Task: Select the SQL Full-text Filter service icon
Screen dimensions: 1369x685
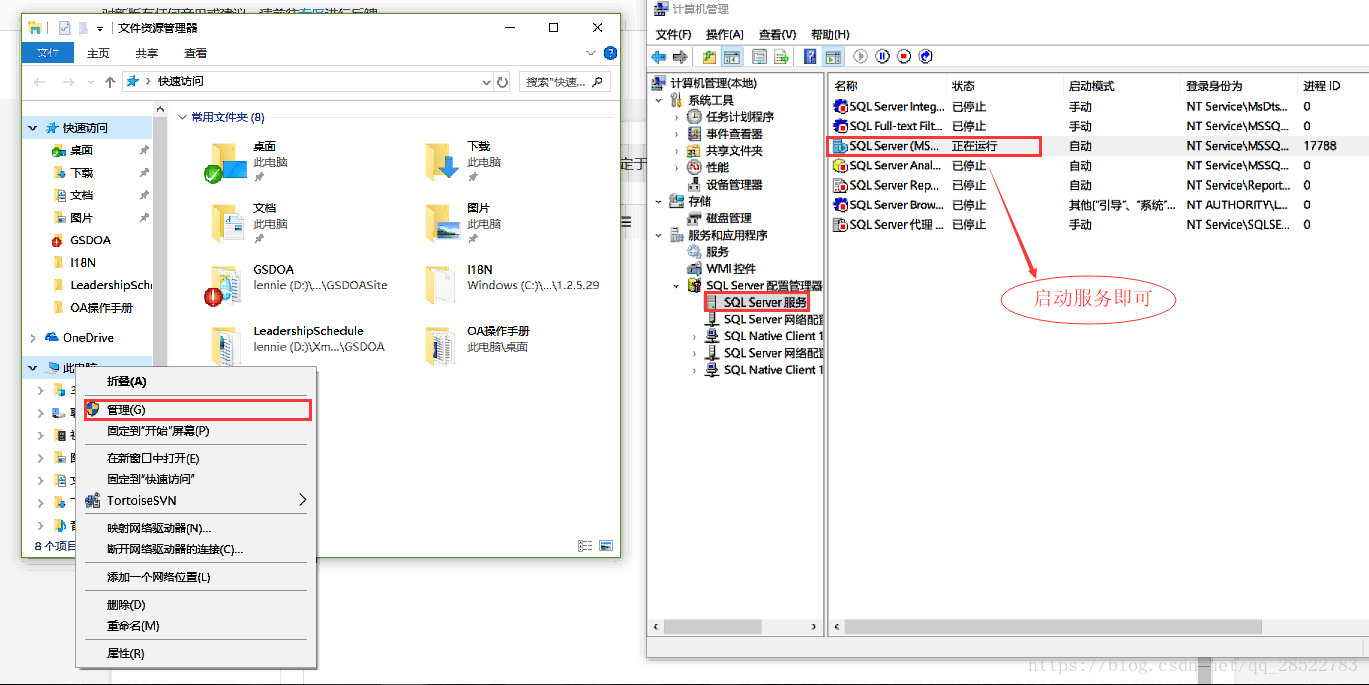Action: click(840, 126)
